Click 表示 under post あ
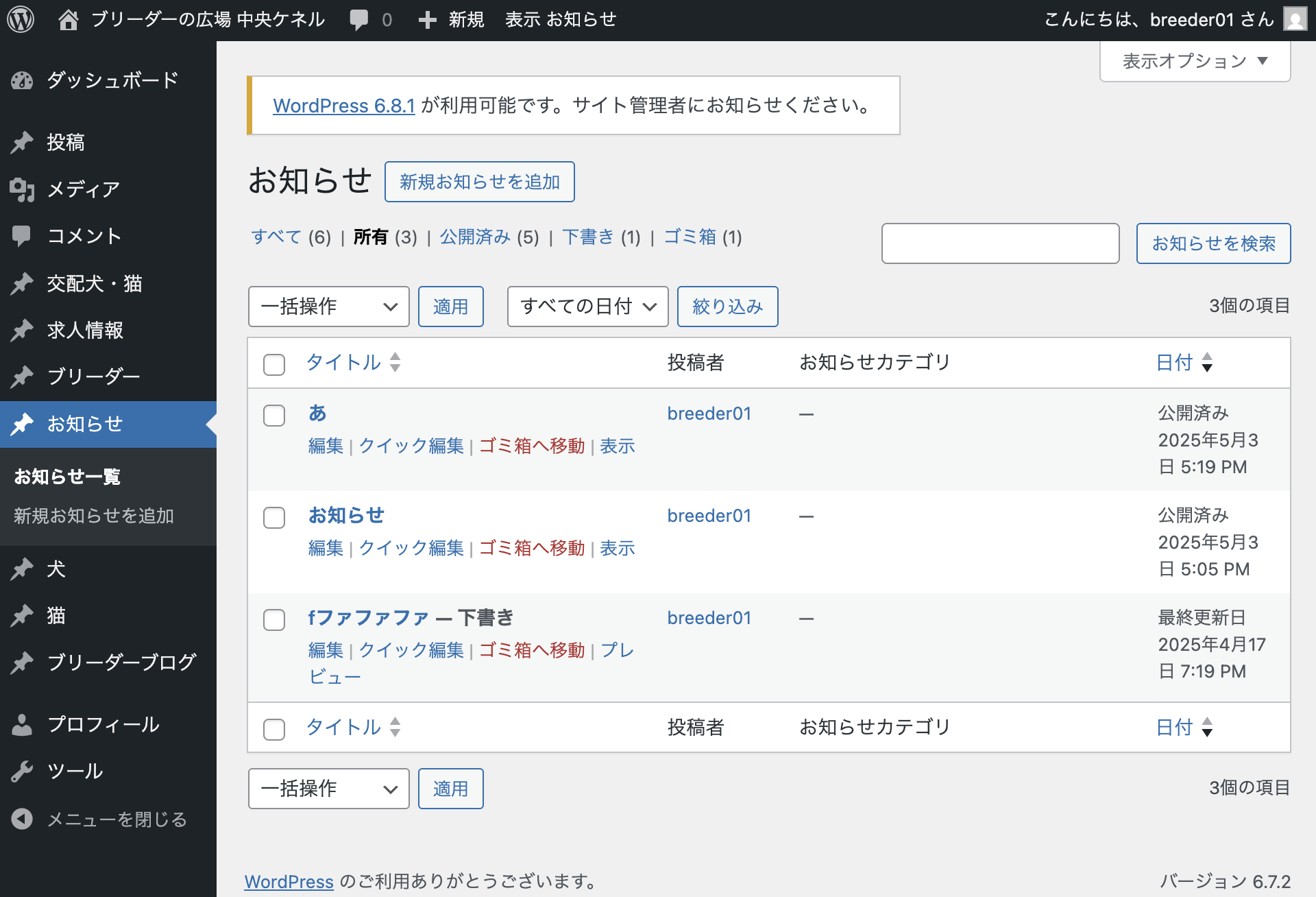 (618, 446)
